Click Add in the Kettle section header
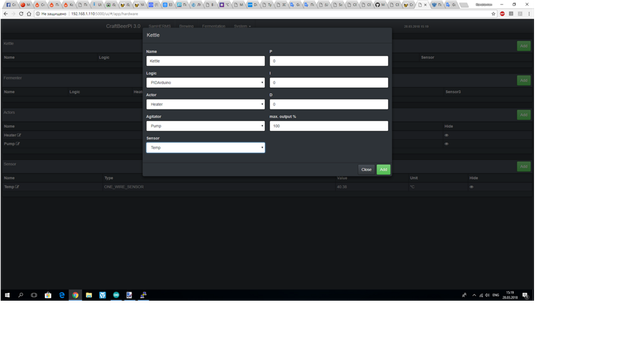640x360 pixels. pos(524,46)
